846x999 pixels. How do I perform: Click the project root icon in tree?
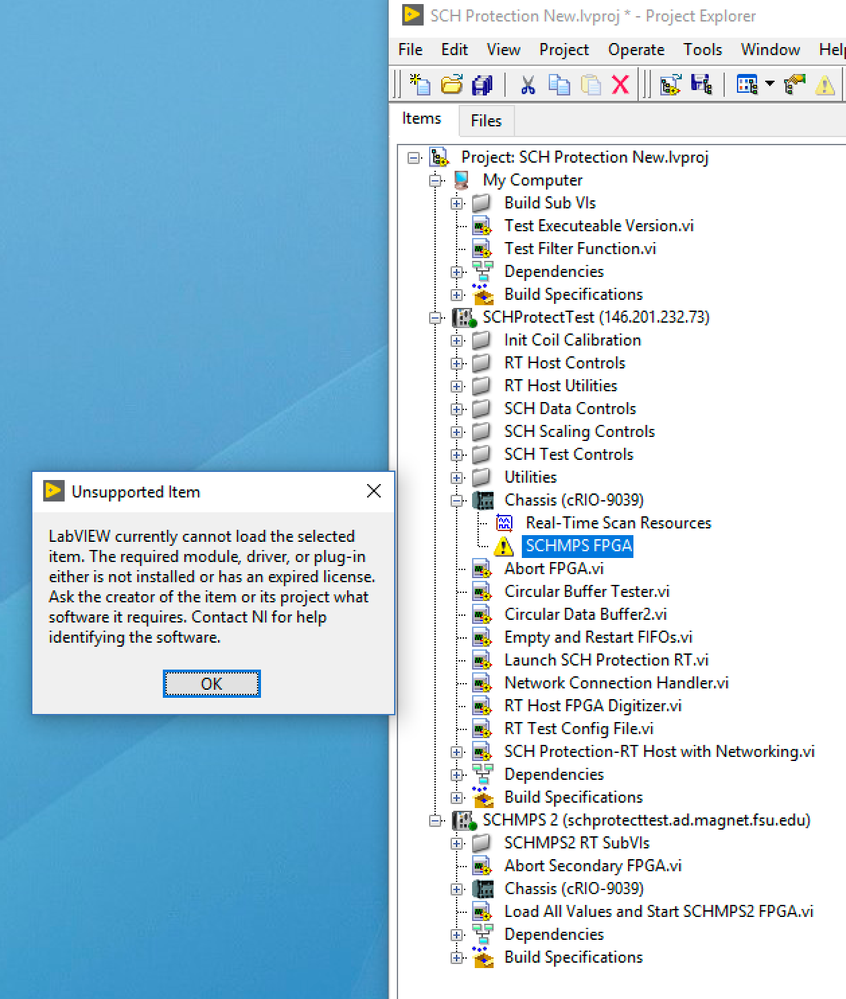click(439, 157)
